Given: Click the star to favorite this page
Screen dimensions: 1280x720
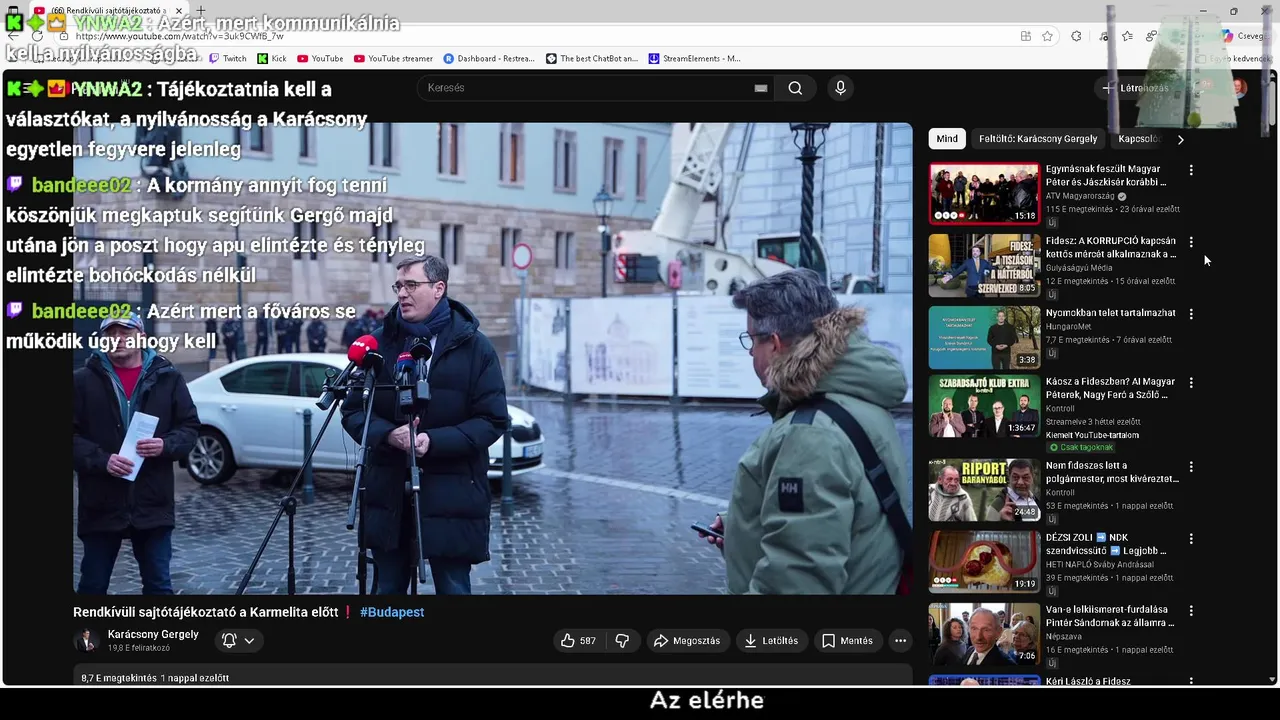Looking at the screenshot, I should click(x=1047, y=36).
